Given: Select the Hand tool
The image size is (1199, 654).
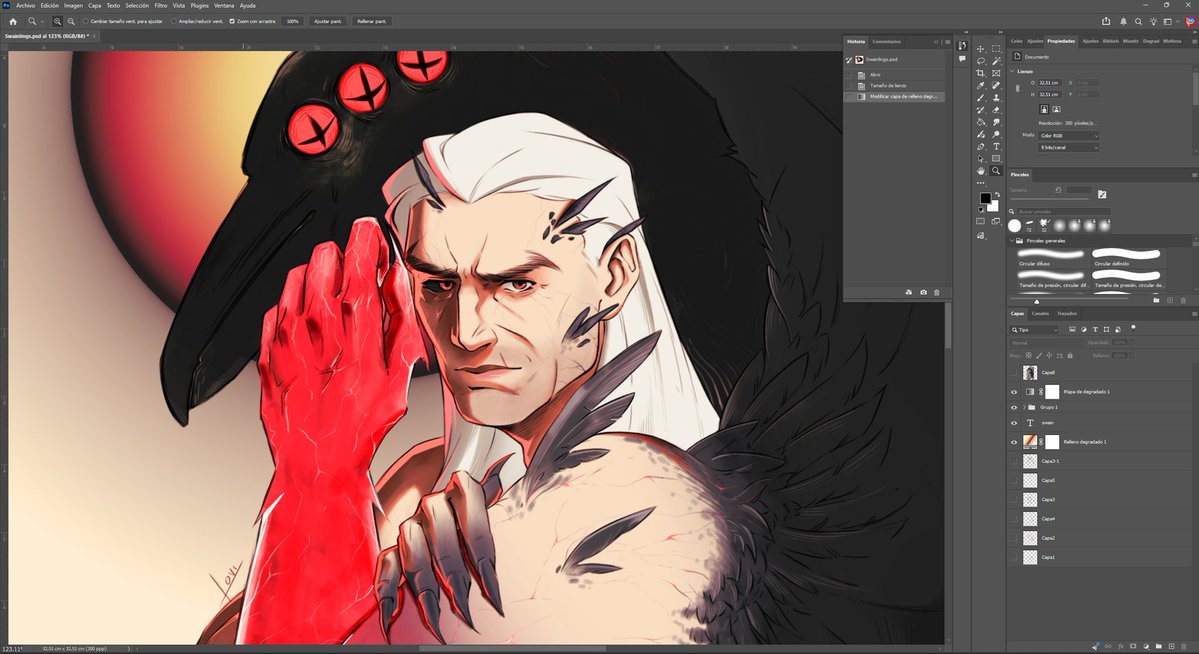Looking at the screenshot, I should (980, 171).
